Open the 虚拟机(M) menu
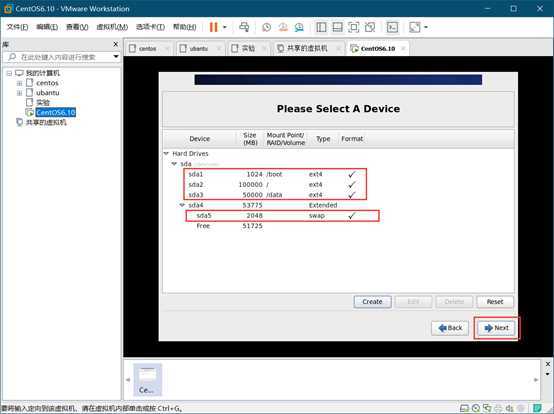This screenshot has height=414, width=554. [x=112, y=27]
